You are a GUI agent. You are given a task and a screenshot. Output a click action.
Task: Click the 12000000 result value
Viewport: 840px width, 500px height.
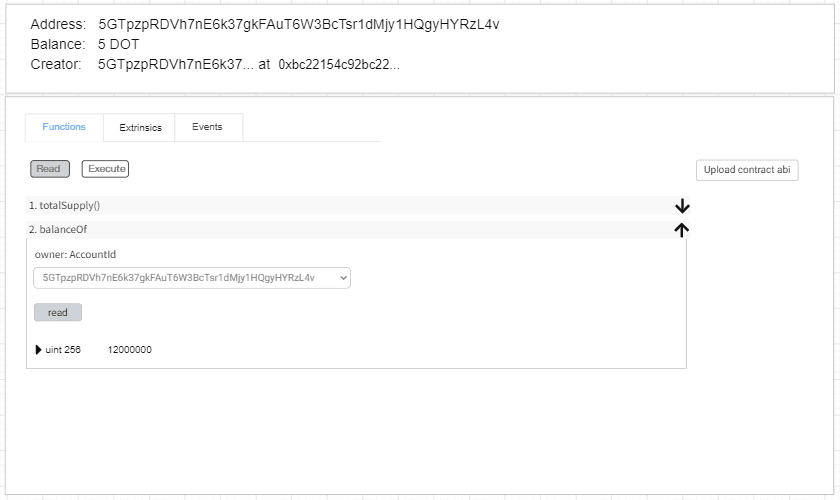pos(130,350)
